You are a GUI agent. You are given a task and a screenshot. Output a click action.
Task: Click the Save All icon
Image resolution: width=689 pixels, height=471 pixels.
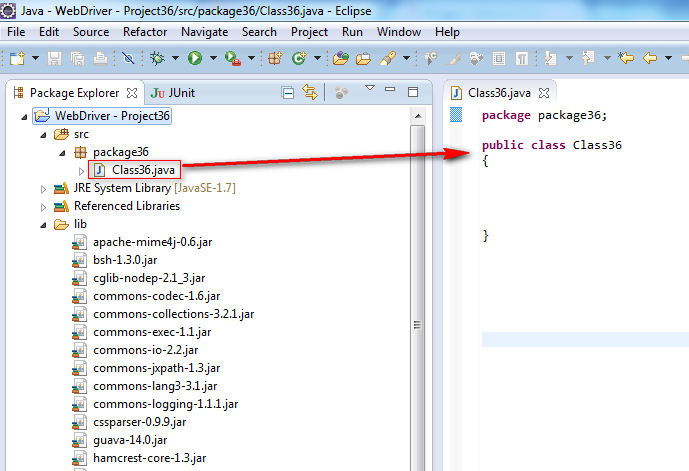tap(78, 58)
